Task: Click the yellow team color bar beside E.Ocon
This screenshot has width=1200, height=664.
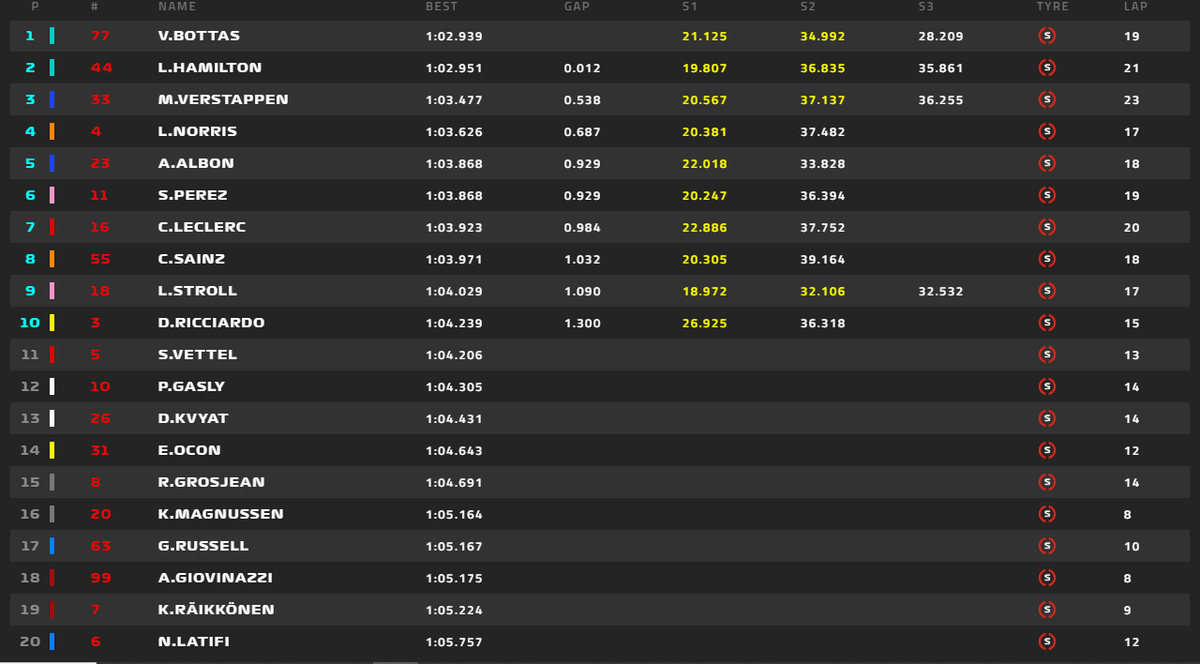Action: pyautogui.click(x=52, y=450)
